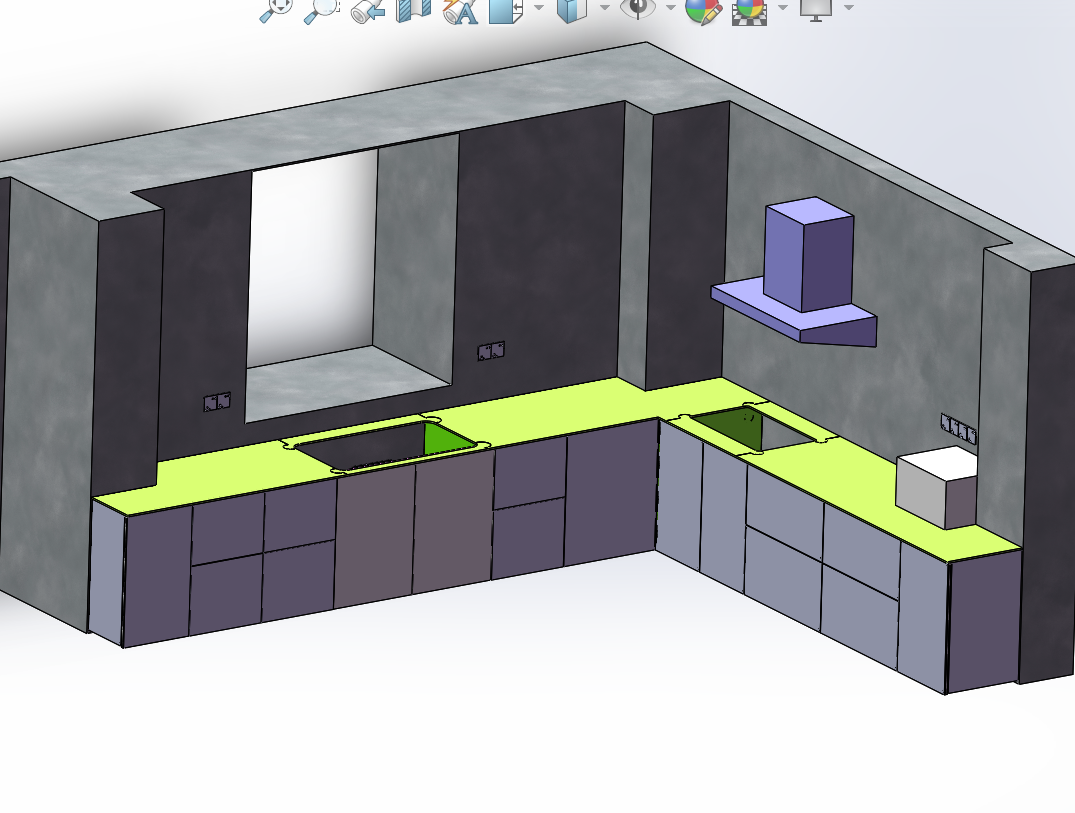Select the triple outlet on right wall
The width and height of the screenshot is (1075, 813).
[x=958, y=428]
